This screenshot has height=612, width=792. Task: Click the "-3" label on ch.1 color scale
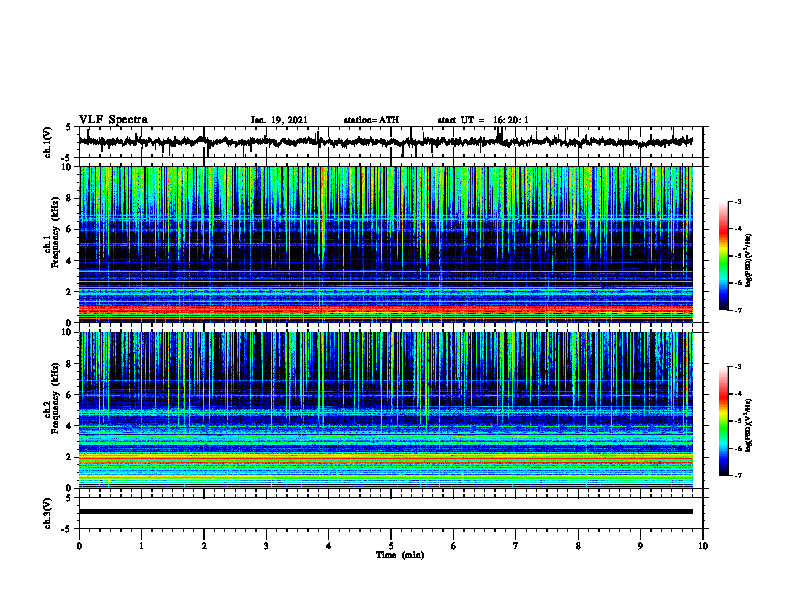737,201
